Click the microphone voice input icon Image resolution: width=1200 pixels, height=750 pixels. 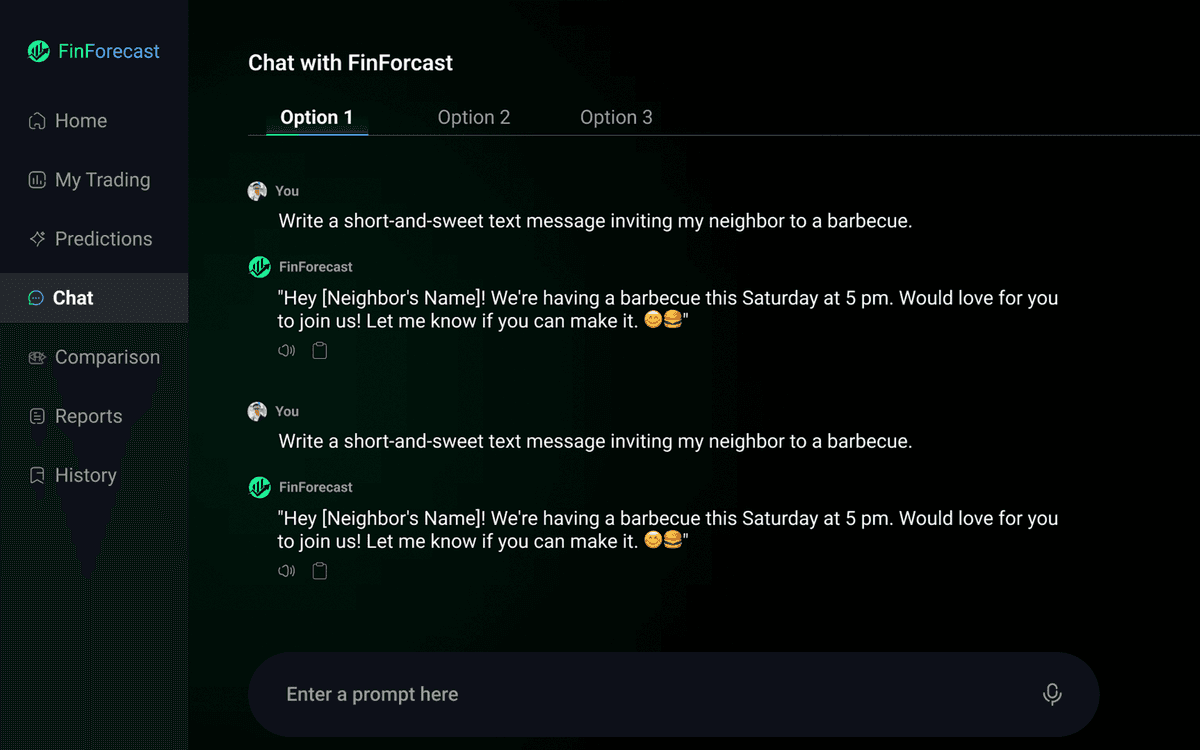tap(1051, 694)
